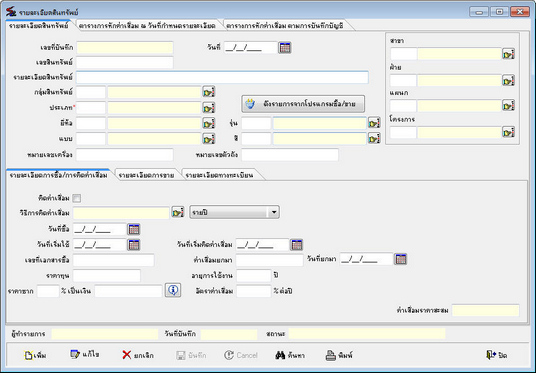Click ดึงรายการจากโปรแกรมซื้อ/ขาย button

[x=303, y=104]
